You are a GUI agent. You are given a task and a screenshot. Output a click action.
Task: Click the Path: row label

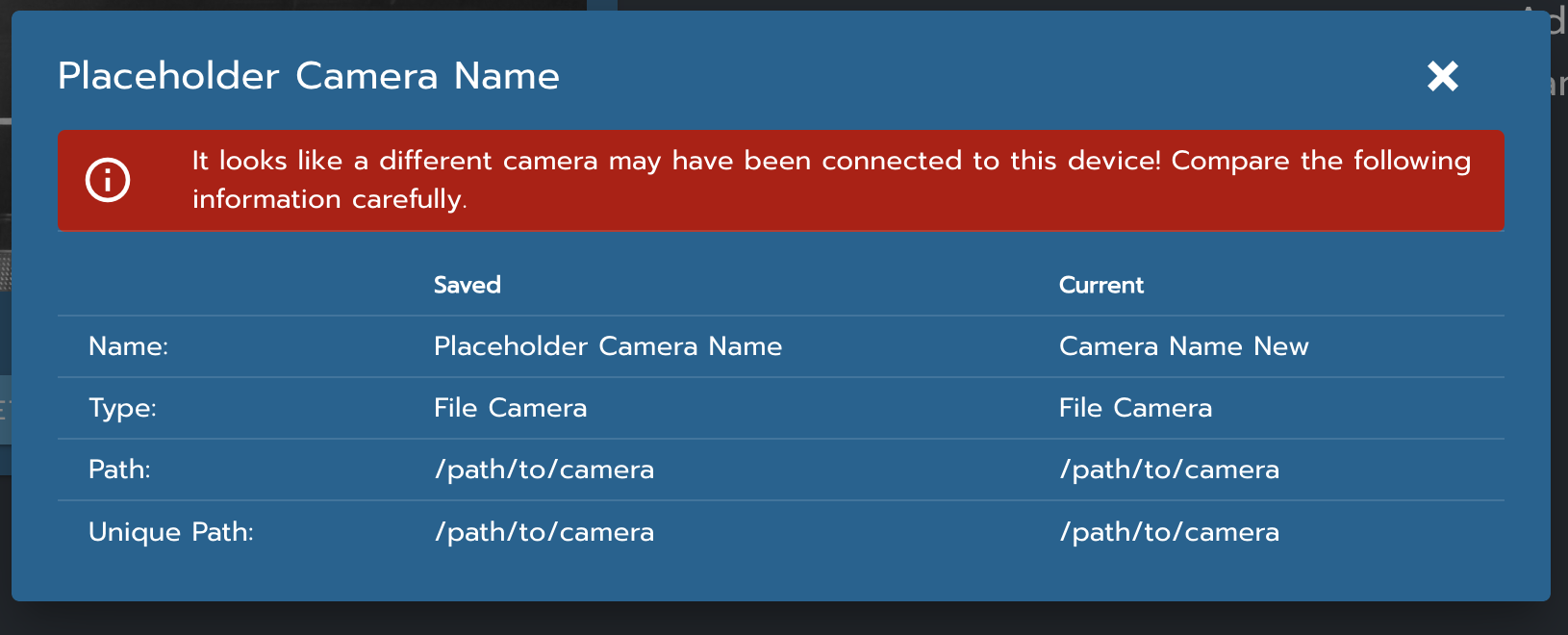pyautogui.click(x=119, y=470)
